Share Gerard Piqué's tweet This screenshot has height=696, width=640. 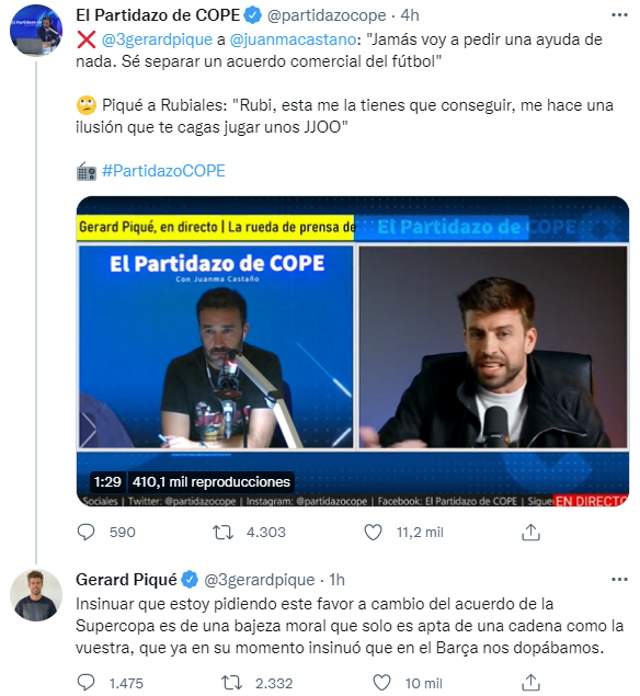pos(530,682)
